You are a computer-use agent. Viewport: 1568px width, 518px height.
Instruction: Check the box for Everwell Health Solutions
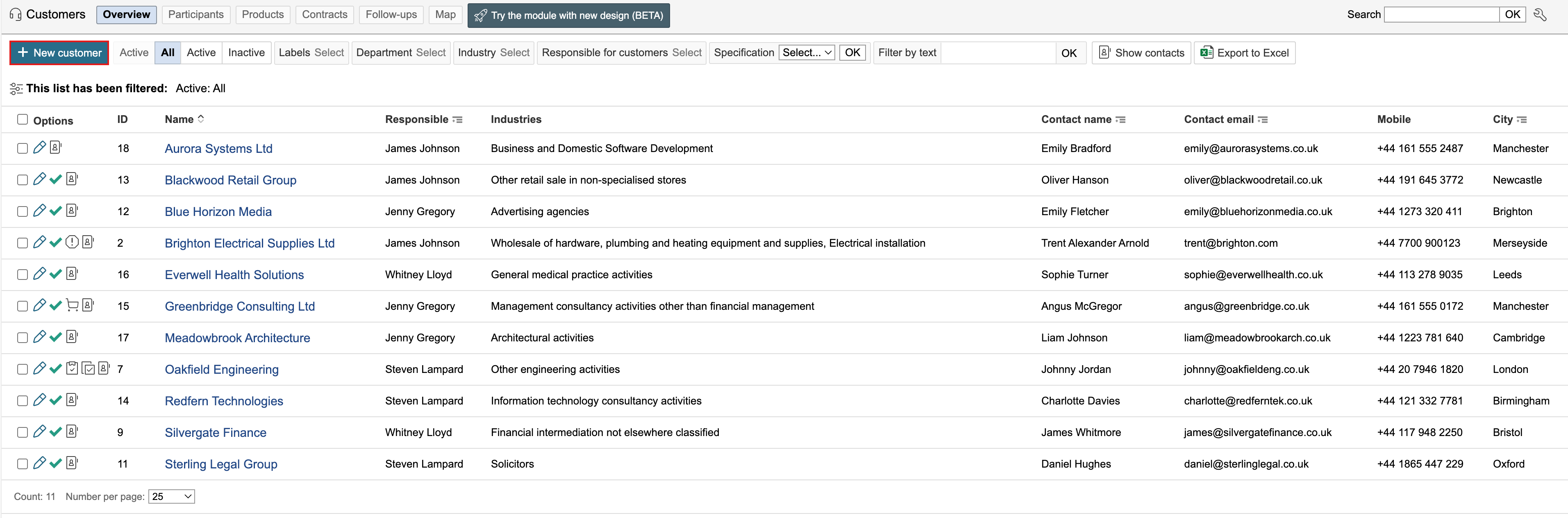(x=23, y=275)
